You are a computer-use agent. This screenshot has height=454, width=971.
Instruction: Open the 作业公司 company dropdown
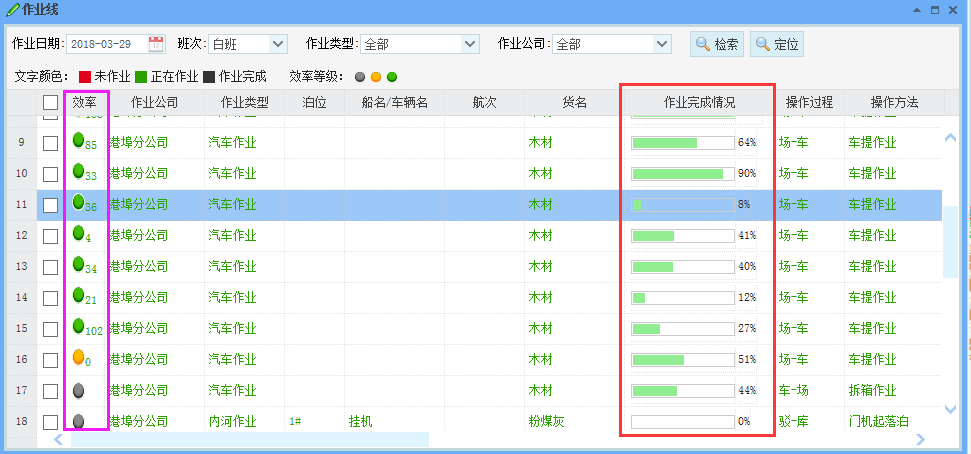(x=661, y=44)
